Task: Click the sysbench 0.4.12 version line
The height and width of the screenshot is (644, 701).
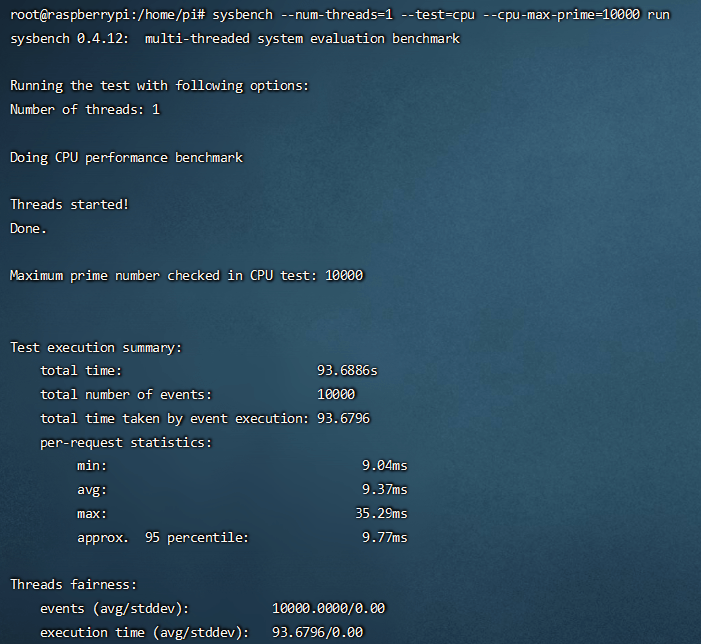Action: (235, 38)
